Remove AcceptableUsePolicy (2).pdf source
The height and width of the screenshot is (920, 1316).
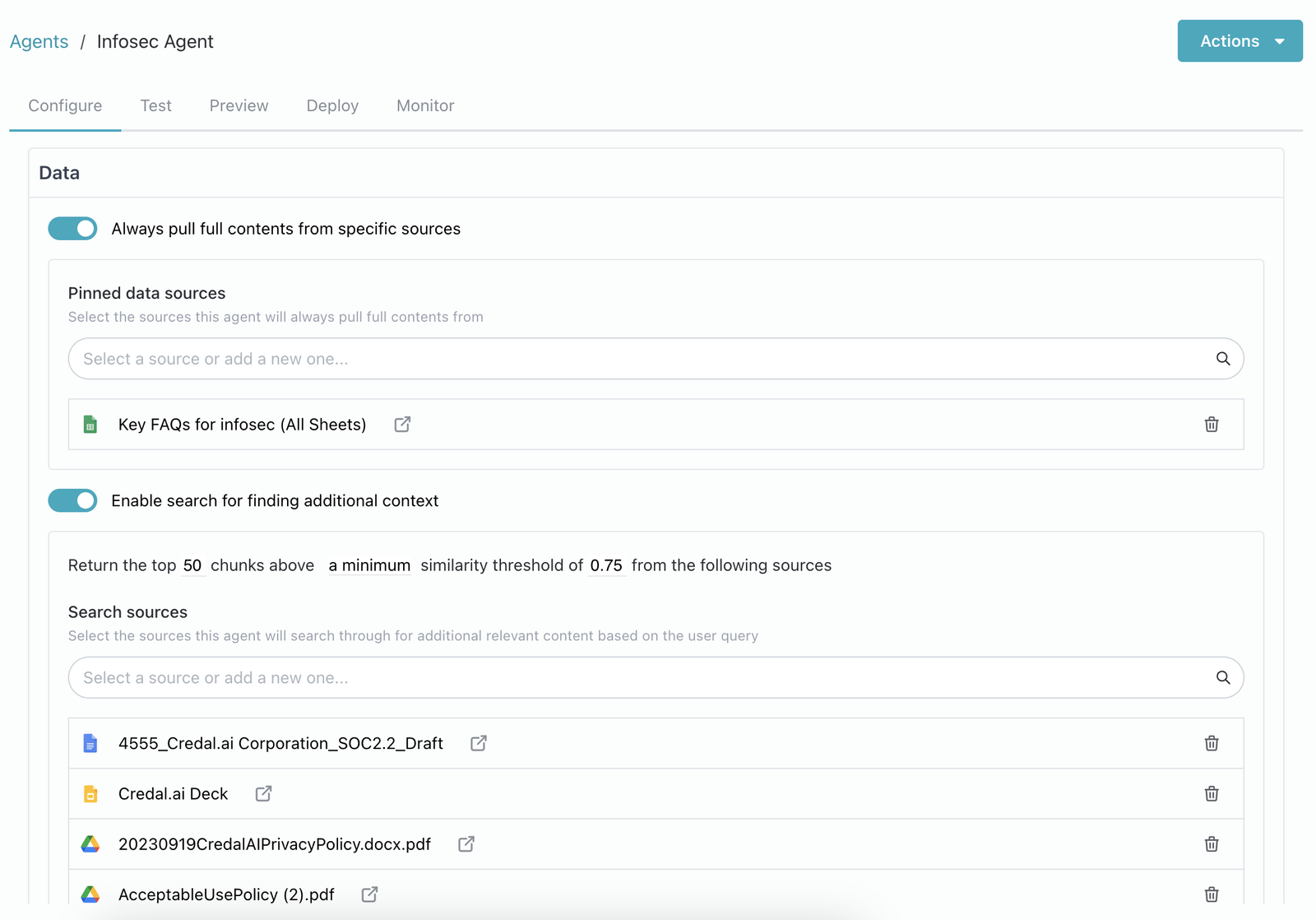(x=1212, y=894)
